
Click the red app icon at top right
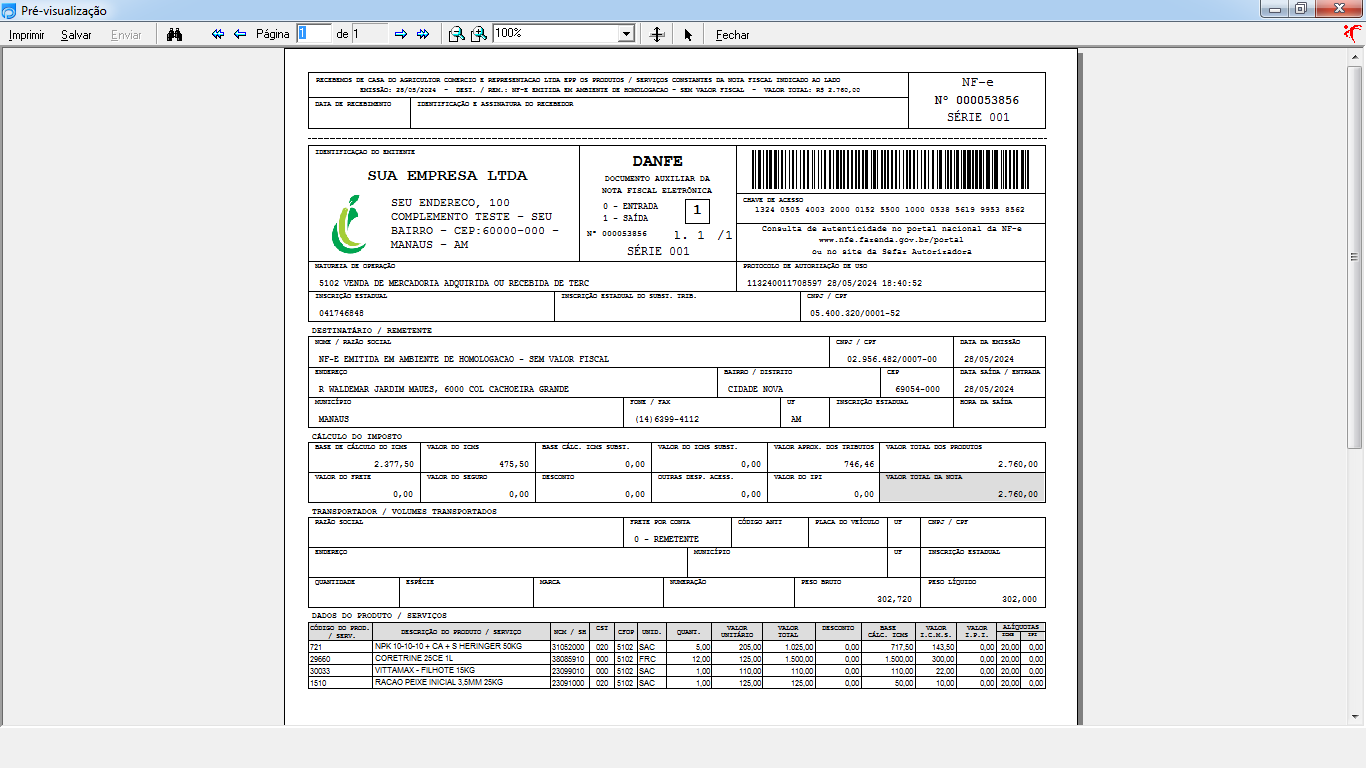tap(1353, 33)
